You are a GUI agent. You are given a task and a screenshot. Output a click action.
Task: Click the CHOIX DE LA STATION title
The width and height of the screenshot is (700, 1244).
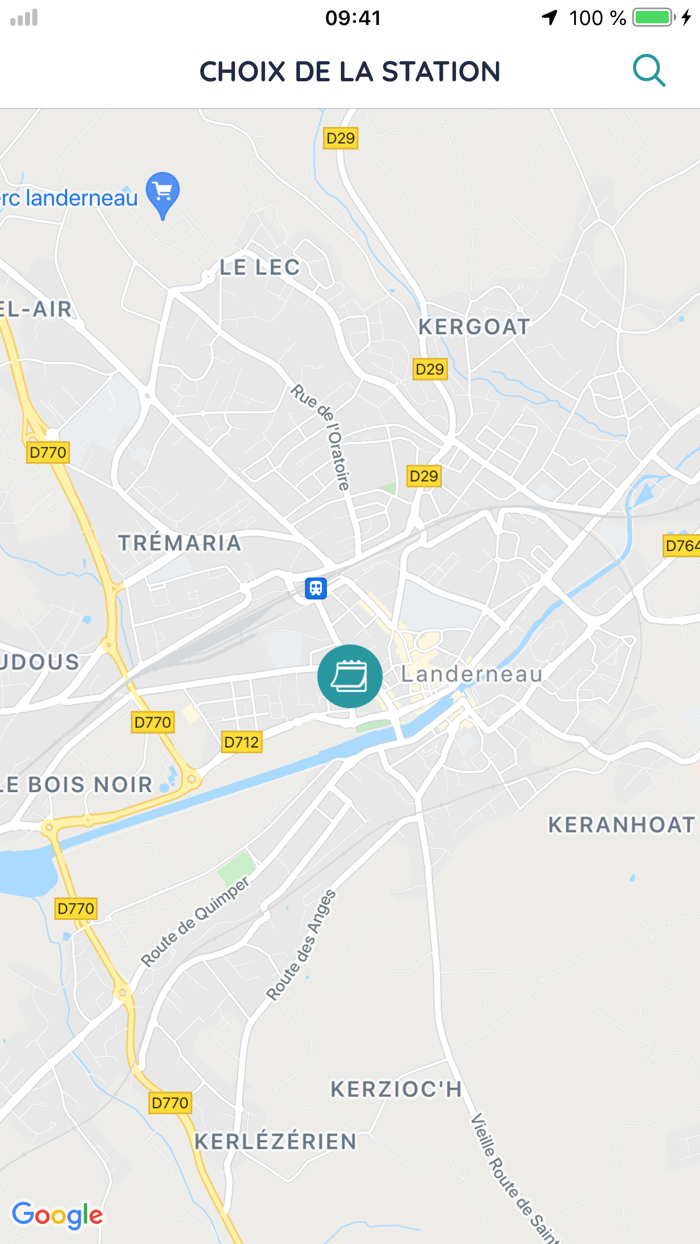click(x=350, y=72)
